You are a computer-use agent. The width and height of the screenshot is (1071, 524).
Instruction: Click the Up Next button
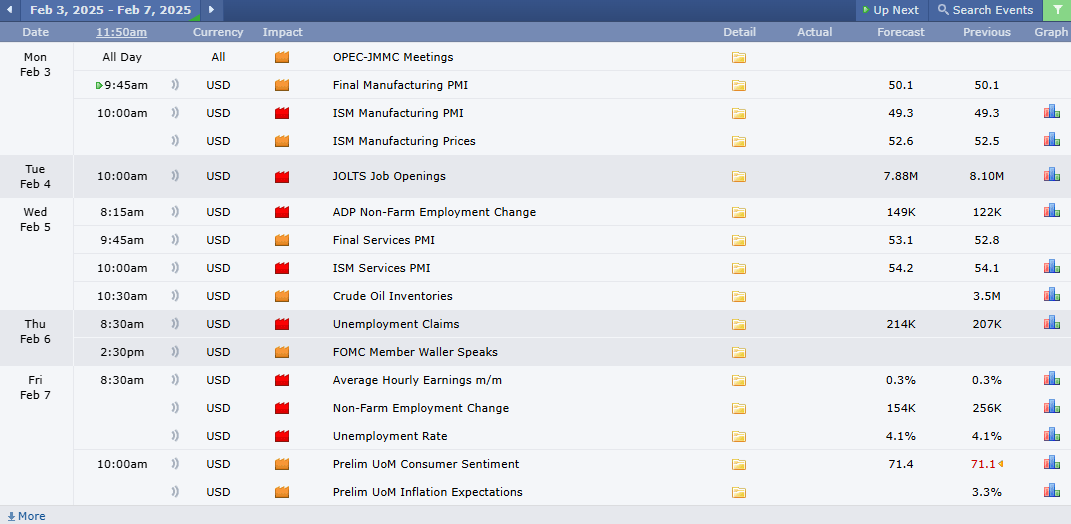pyautogui.click(x=891, y=10)
